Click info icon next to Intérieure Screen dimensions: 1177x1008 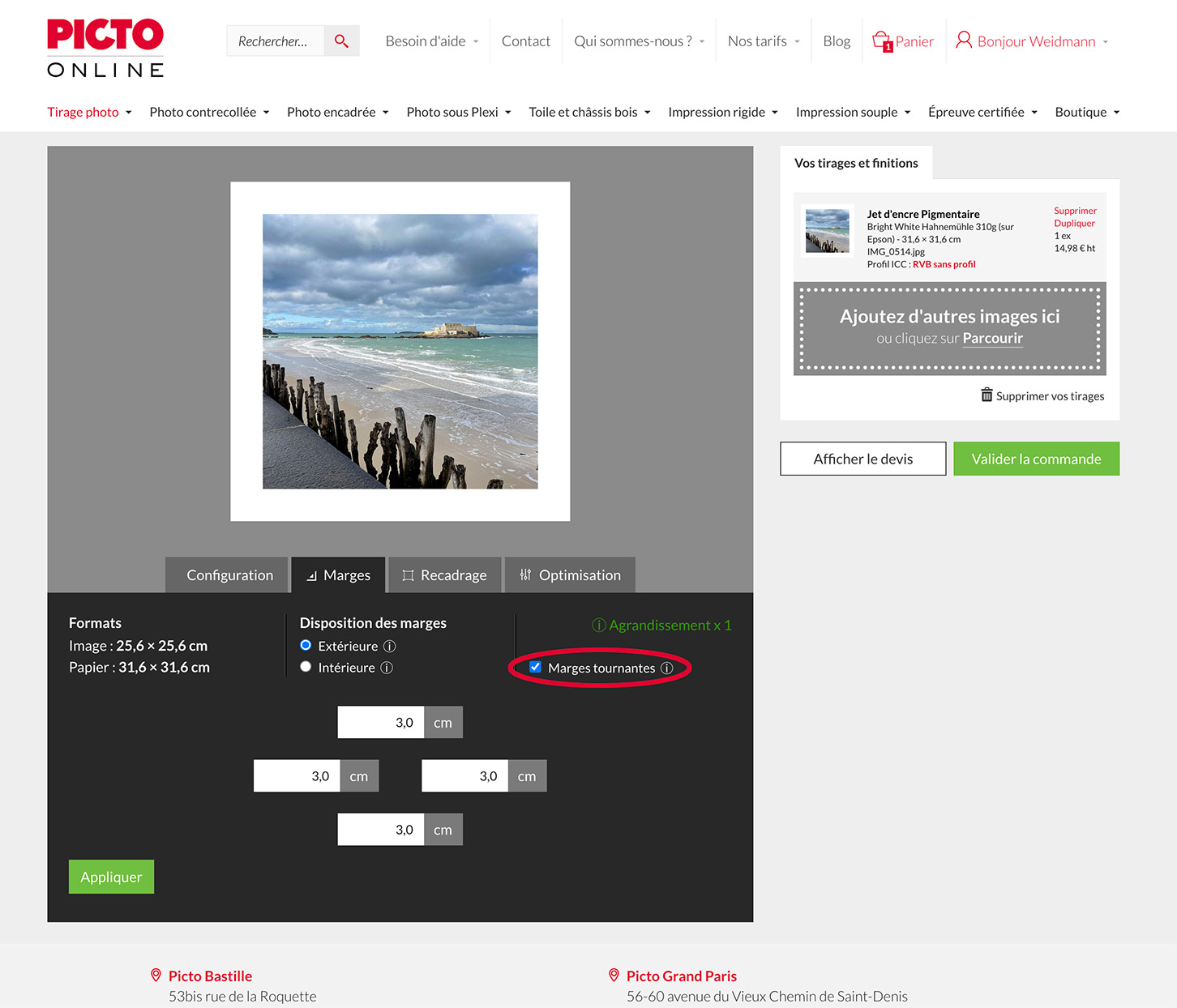point(387,668)
